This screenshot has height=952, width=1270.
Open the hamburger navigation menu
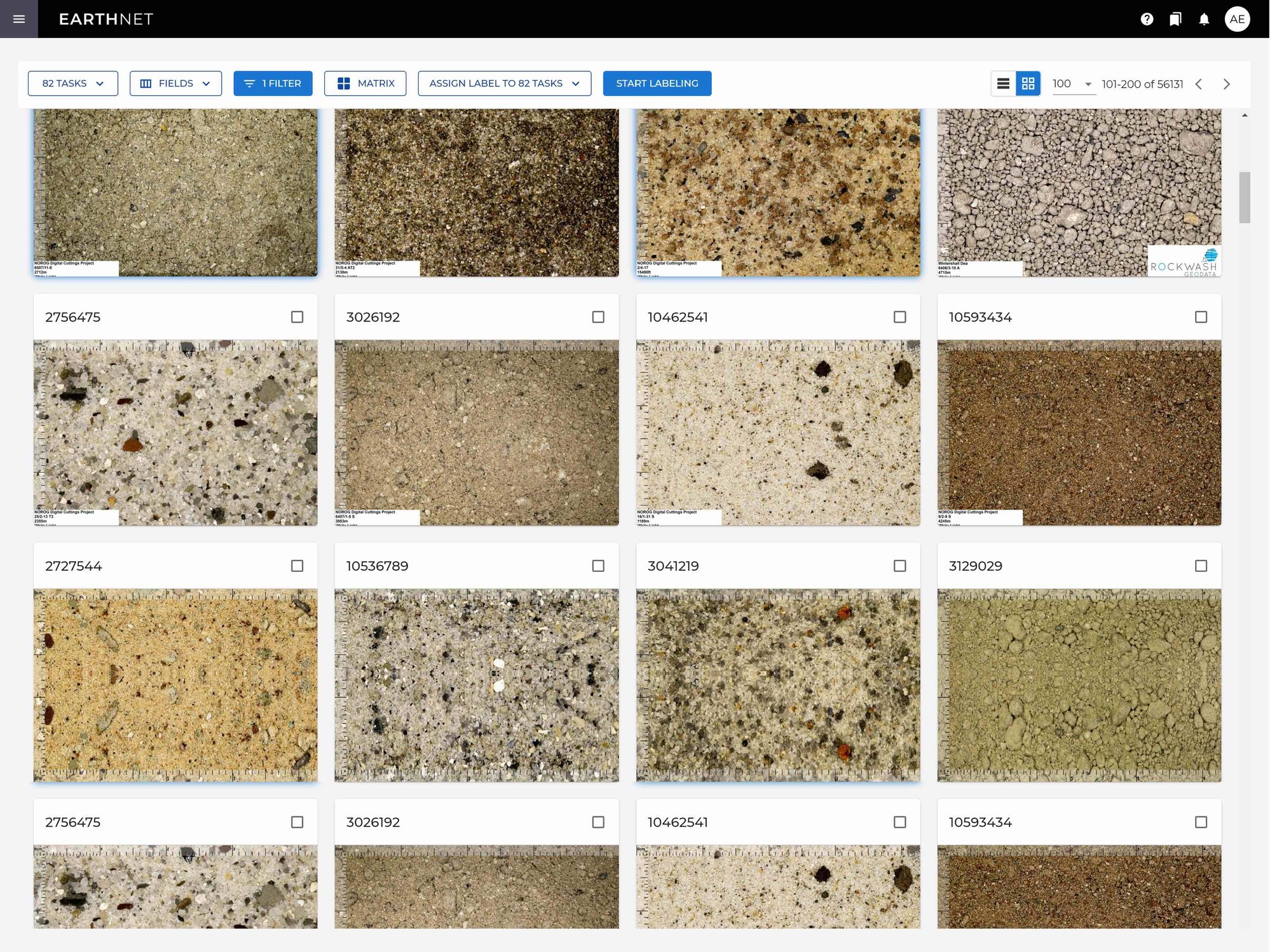pyautogui.click(x=19, y=19)
